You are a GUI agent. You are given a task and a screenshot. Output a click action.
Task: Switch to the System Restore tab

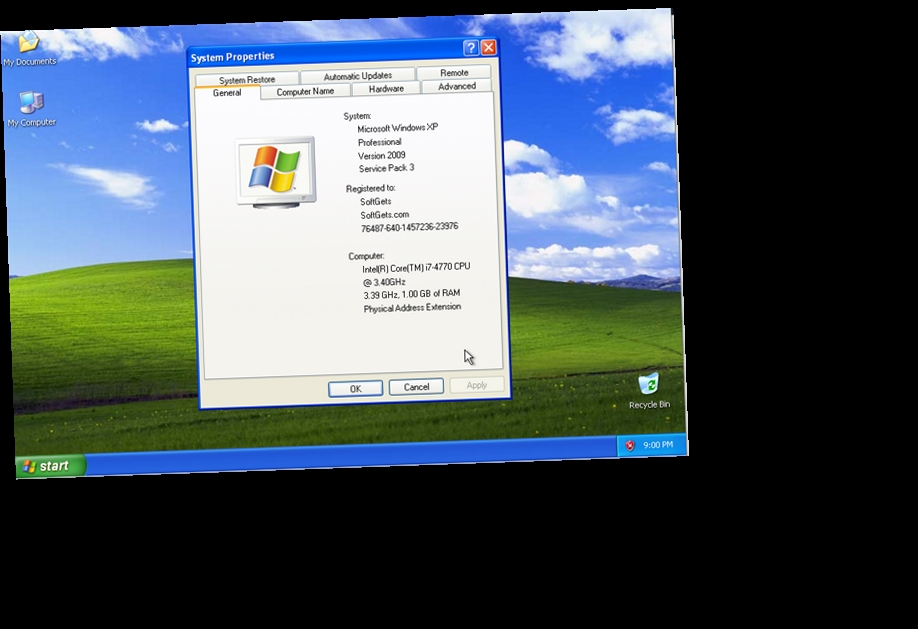(x=247, y=80)
